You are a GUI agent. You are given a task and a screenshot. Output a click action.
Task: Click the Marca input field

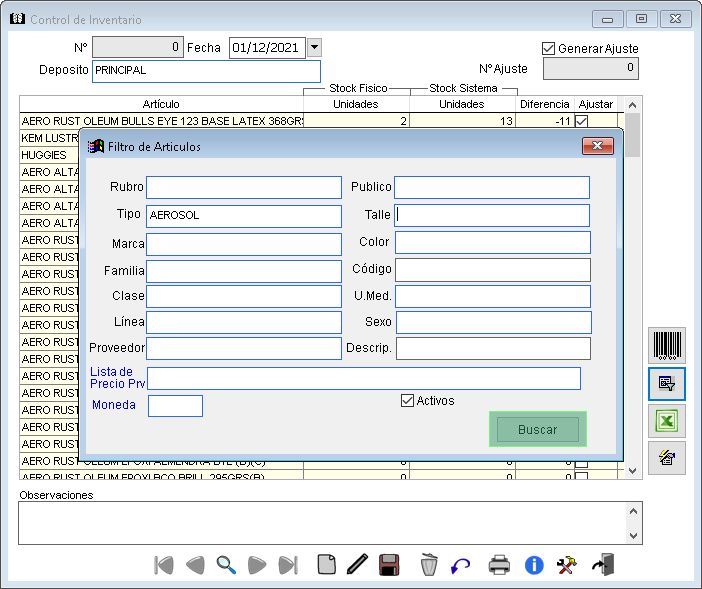pyautogui.click(x=244, y=244)
